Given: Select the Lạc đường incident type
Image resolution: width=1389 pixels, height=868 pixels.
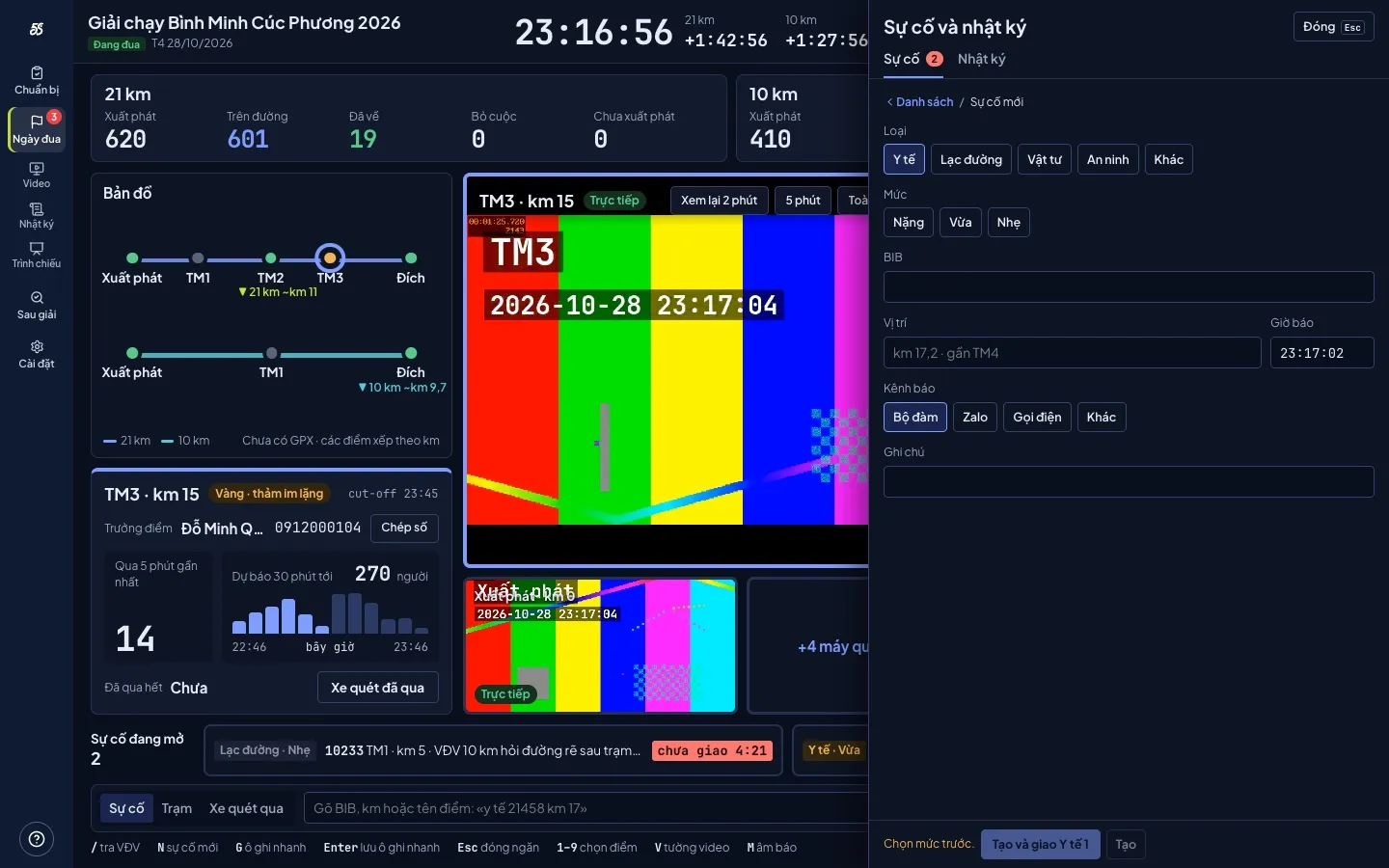Looking at the screenshot, I should [971, 159].
